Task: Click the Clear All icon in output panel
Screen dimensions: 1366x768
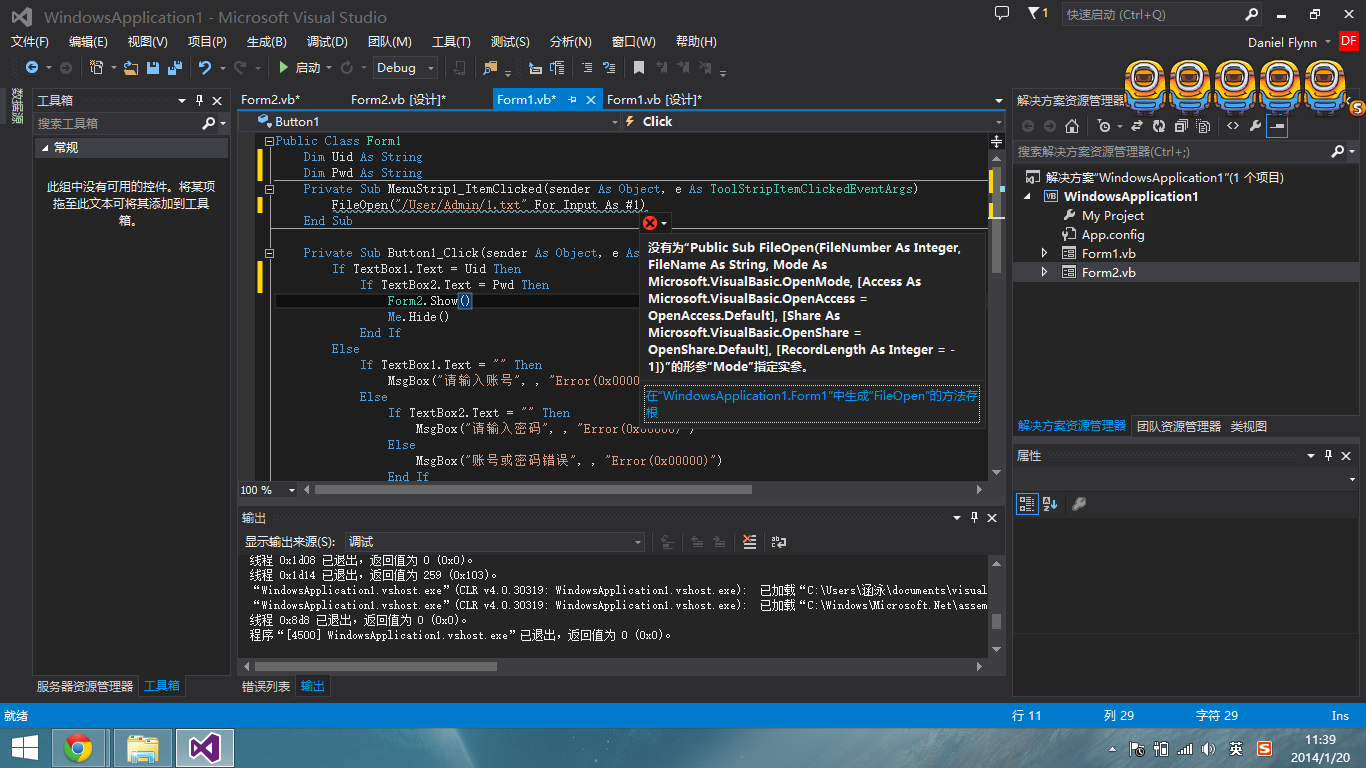Action: [750, 542]
